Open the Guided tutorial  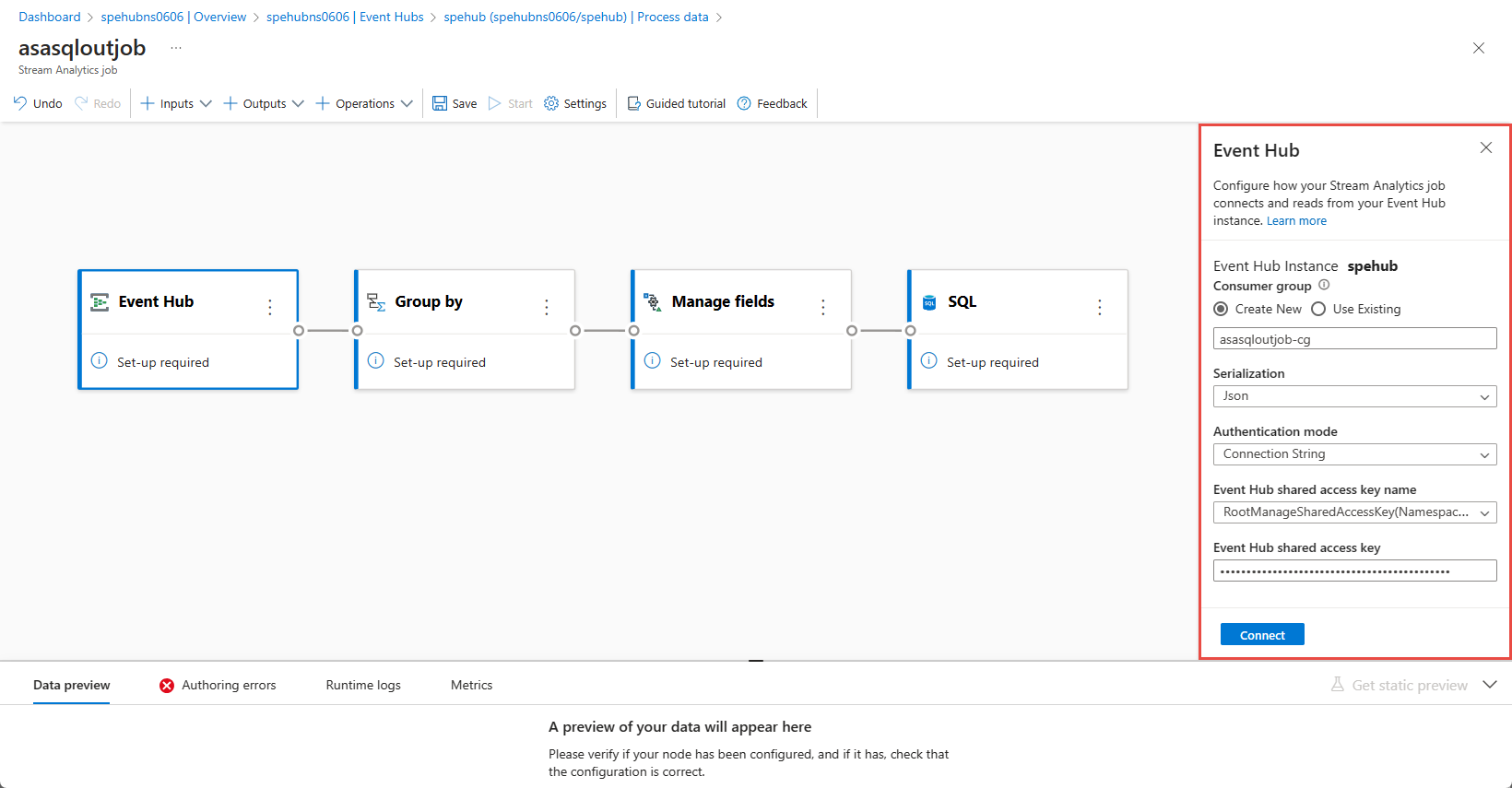pos(677,103)
